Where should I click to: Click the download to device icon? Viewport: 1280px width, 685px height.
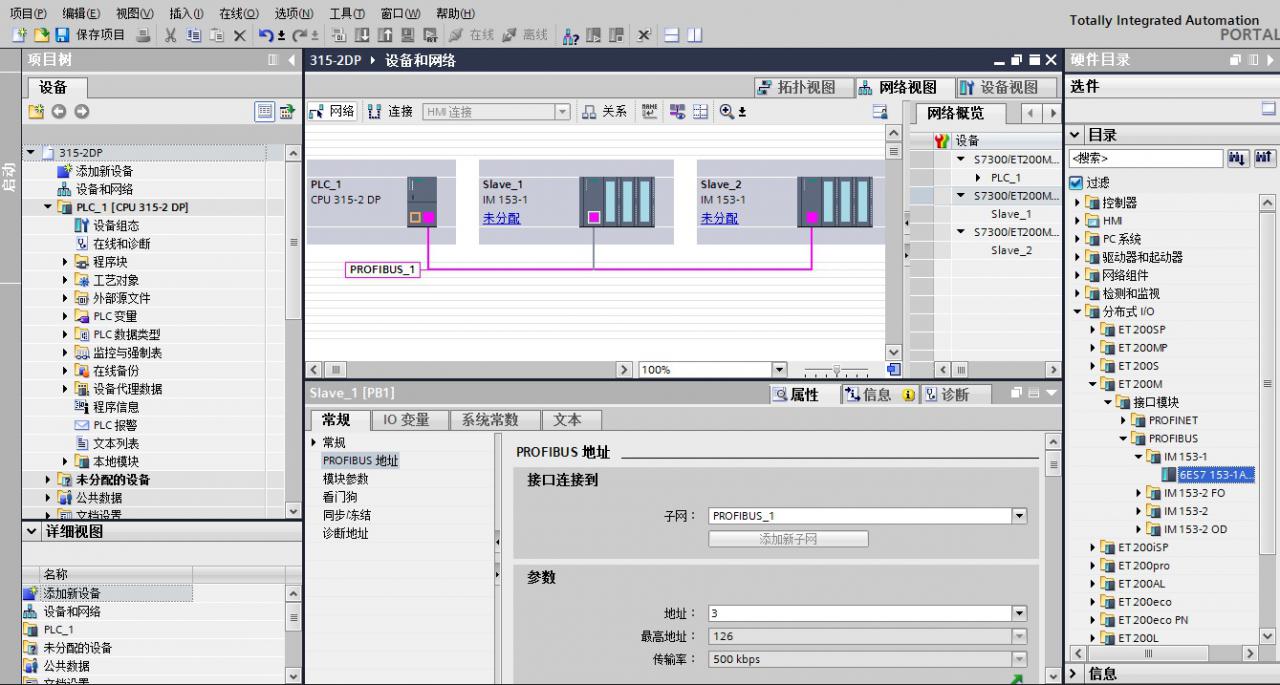[362, 35]
